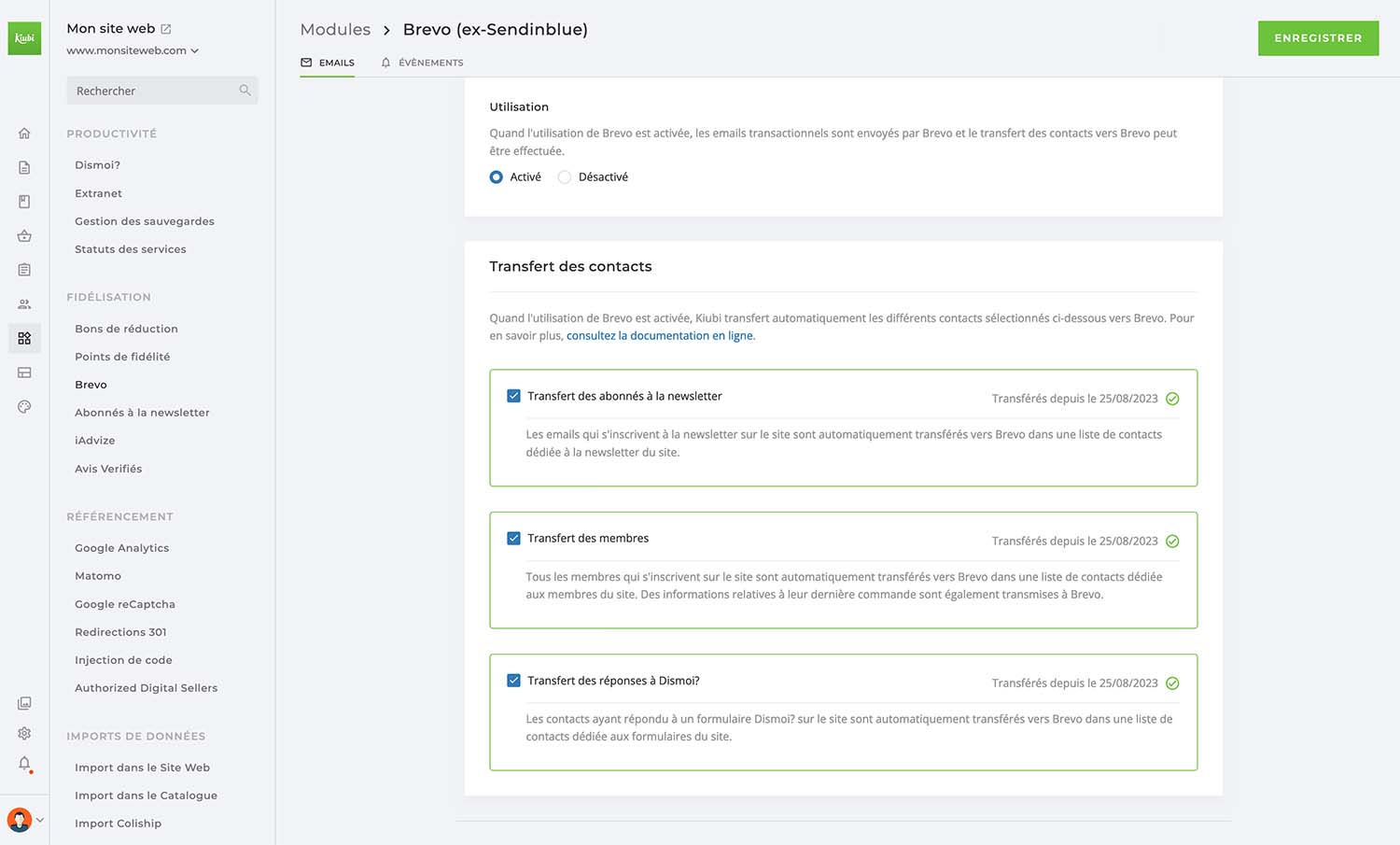Focus the Rechercher search field

[162, 91]
